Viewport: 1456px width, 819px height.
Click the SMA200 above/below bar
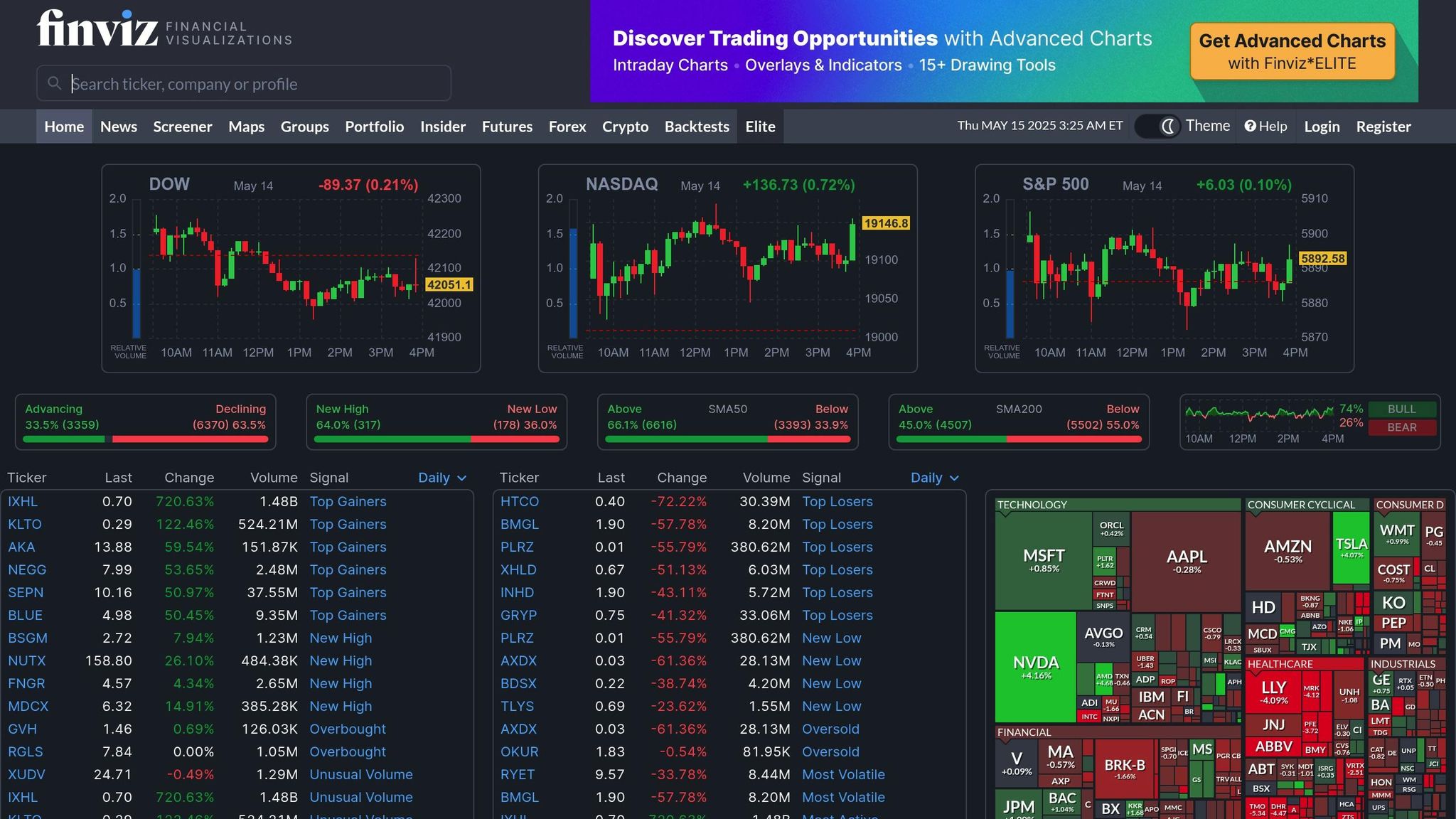click(x=1019, y=439)
